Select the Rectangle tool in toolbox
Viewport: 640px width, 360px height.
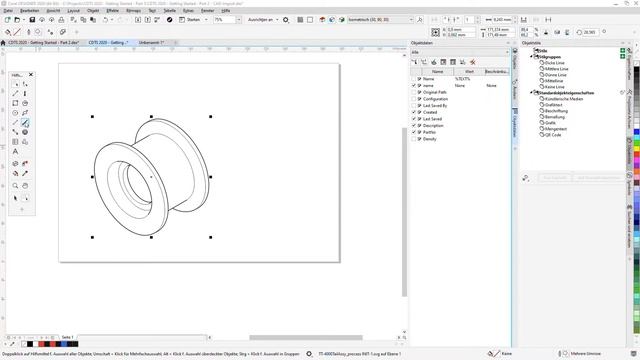point(15,103)
